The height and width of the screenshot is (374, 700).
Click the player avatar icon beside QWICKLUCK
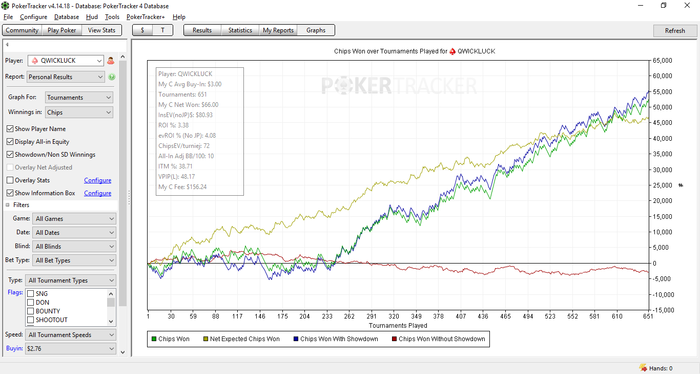(111, 61)
